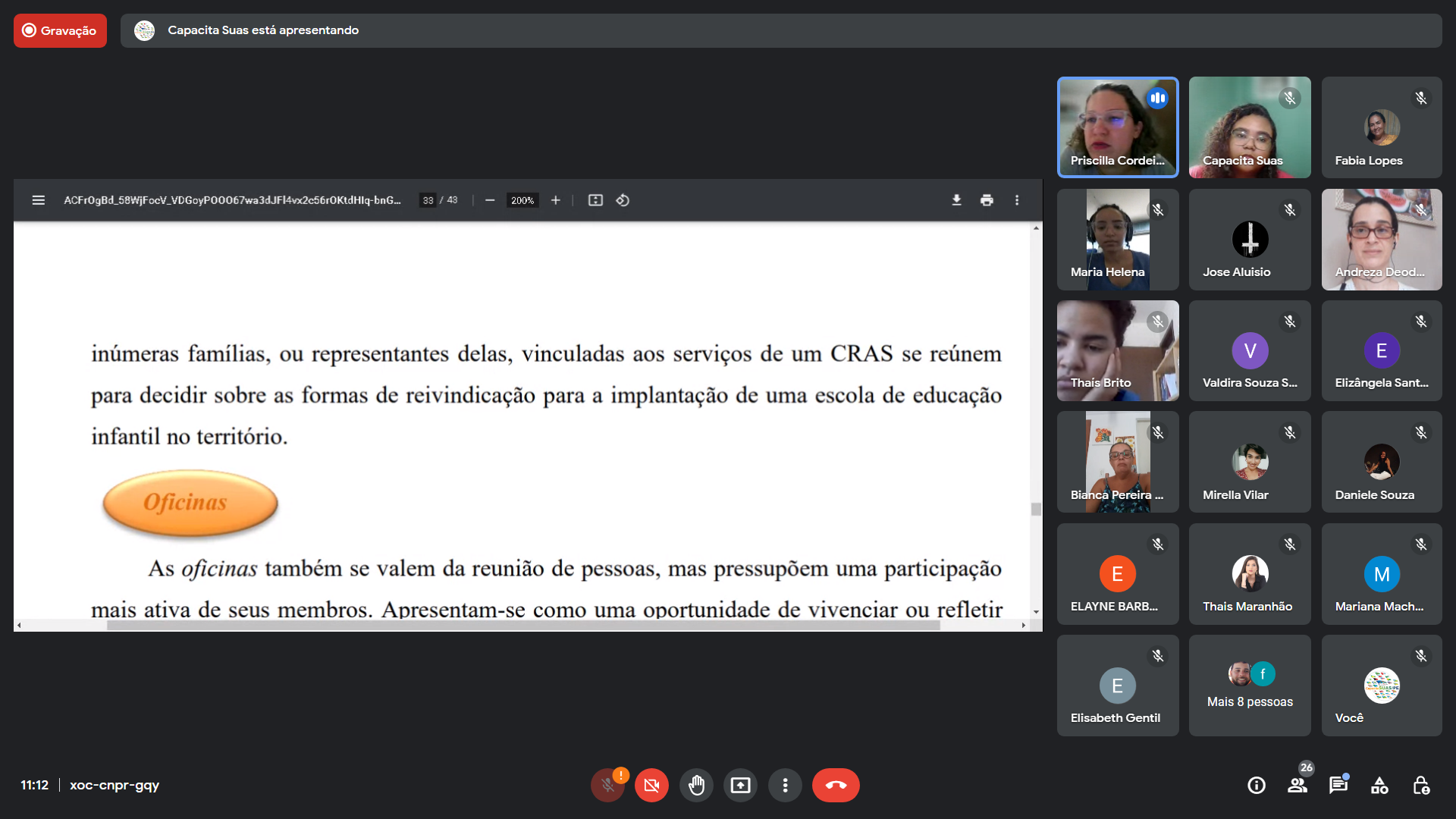Turn on your camera
The image size is (1456, 819).
pos(651,785)
